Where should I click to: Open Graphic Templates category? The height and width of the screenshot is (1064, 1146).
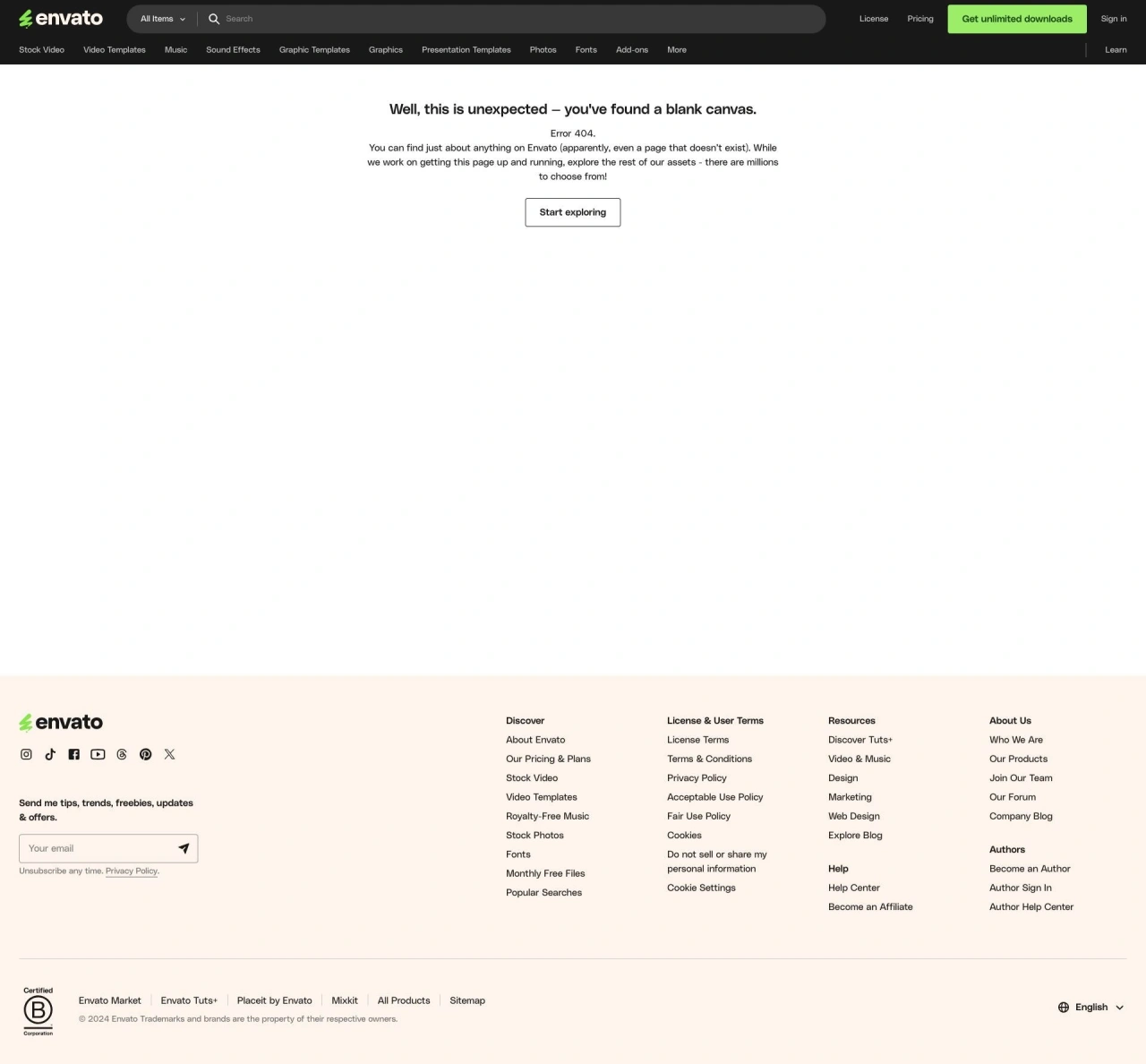314,50
